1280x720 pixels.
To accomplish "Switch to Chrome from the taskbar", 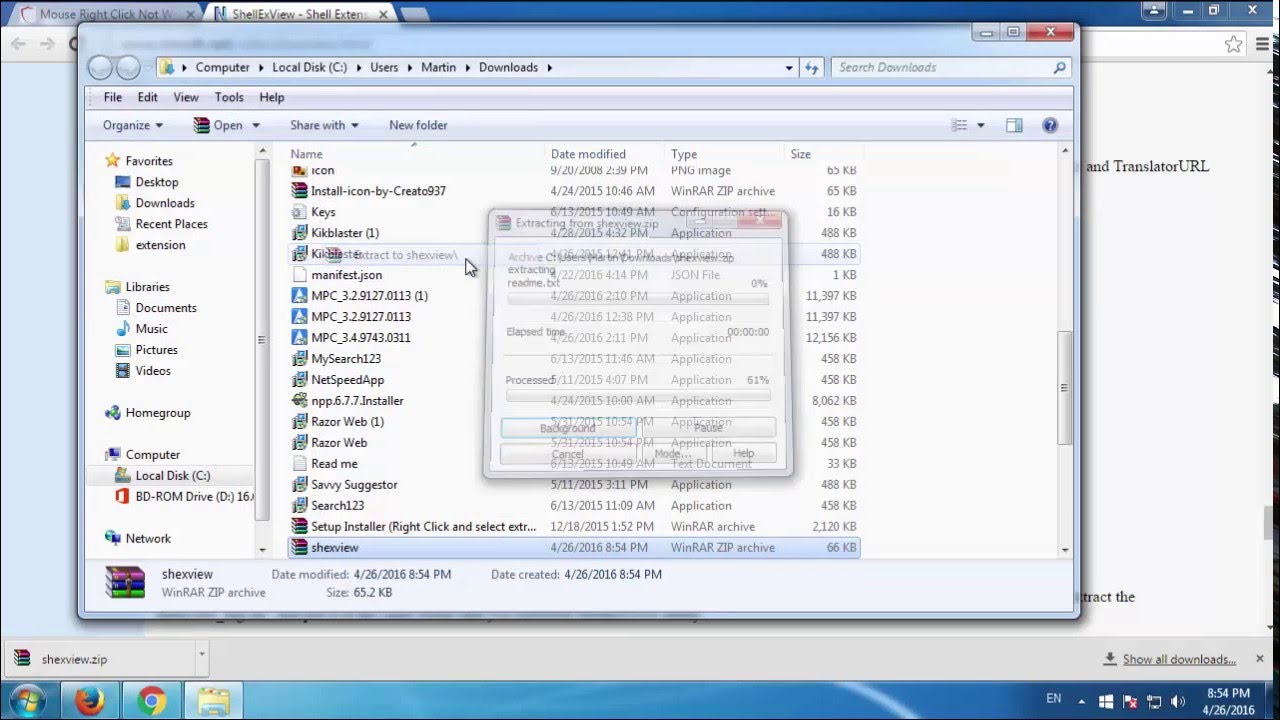I will coord(152,701).
